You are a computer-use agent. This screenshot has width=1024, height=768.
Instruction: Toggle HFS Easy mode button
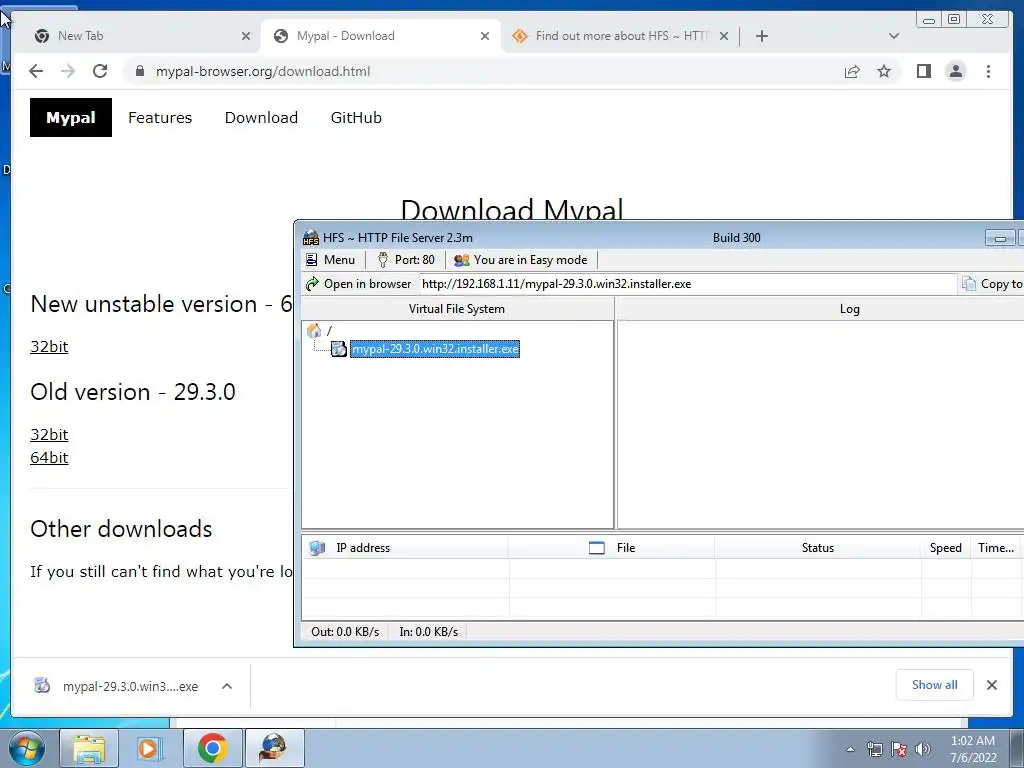pyautogui.click(x=520, y=260)
